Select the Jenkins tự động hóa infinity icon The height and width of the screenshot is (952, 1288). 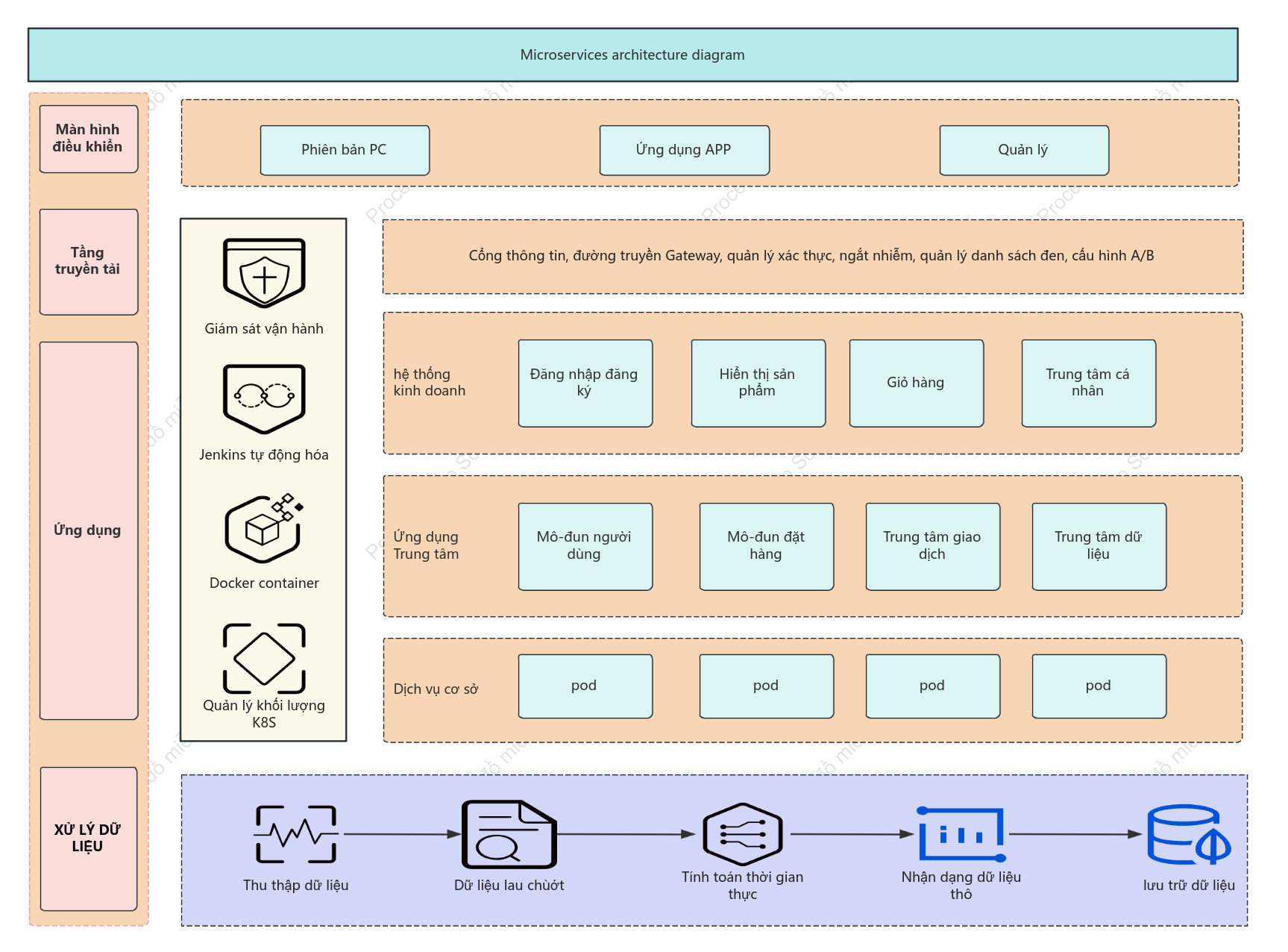pos(264,399)
